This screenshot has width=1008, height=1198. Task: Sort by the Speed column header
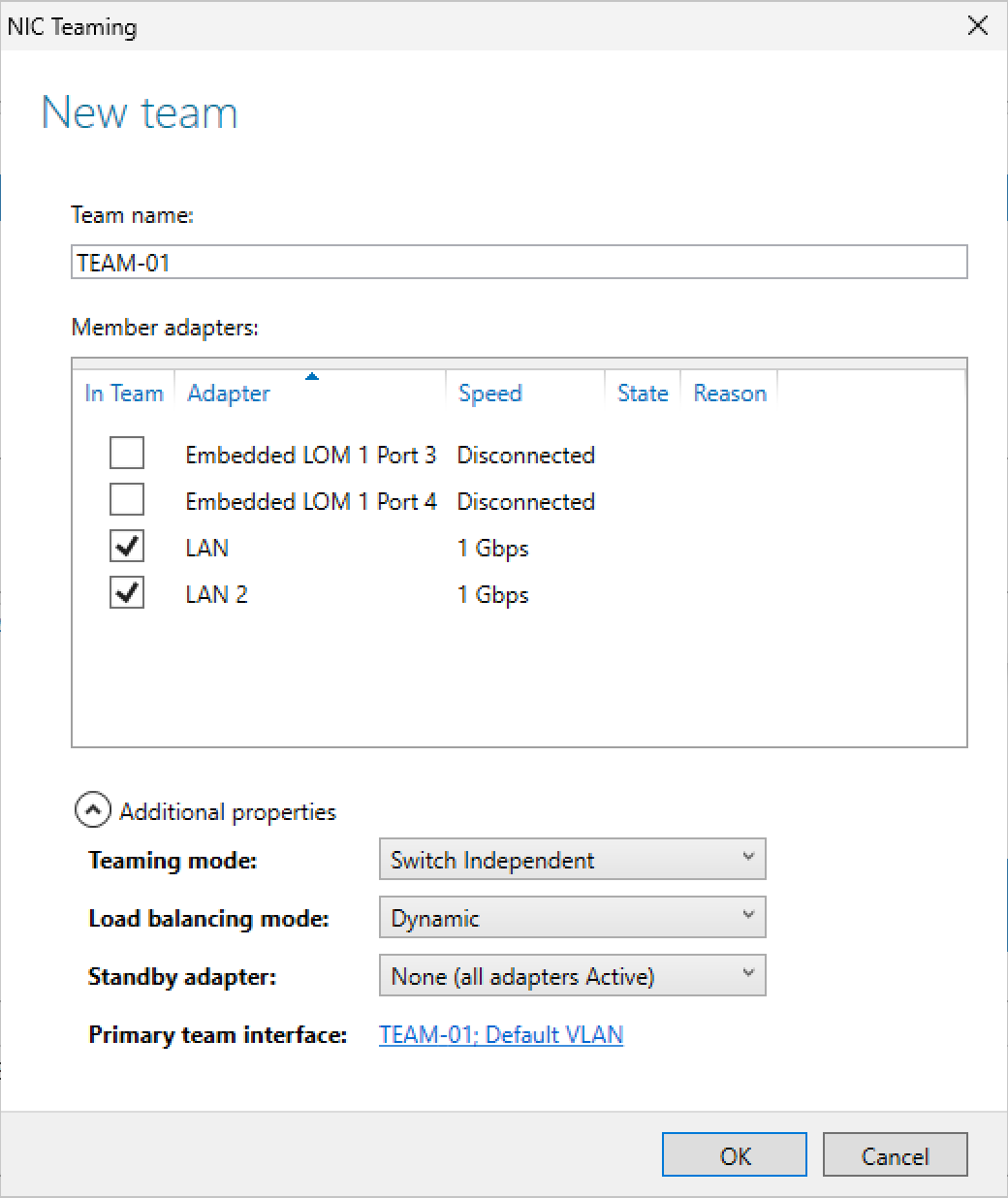(x=490, y=394)
